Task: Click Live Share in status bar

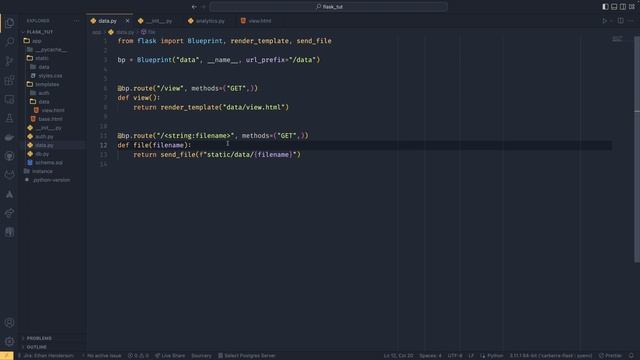Action: point(170,356)
